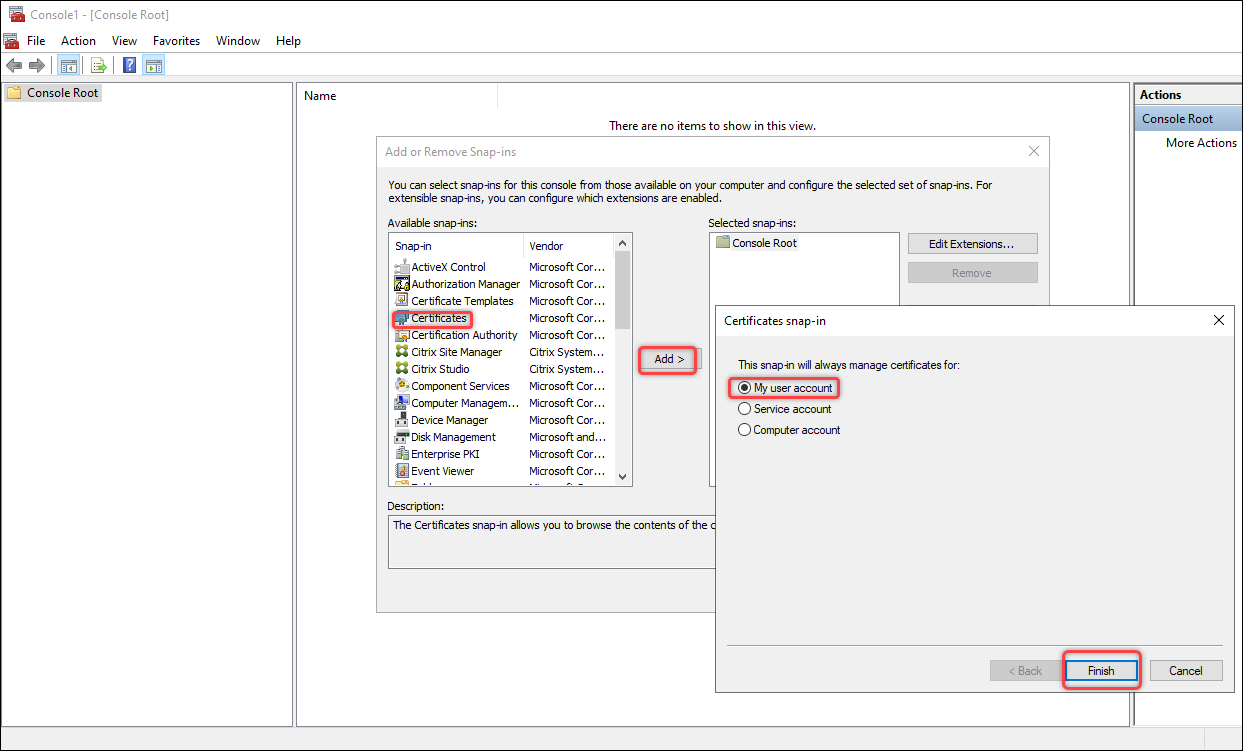Click the down arrow on the snap-ins scrollbar
1243x751 pixels.
(621, 478)
